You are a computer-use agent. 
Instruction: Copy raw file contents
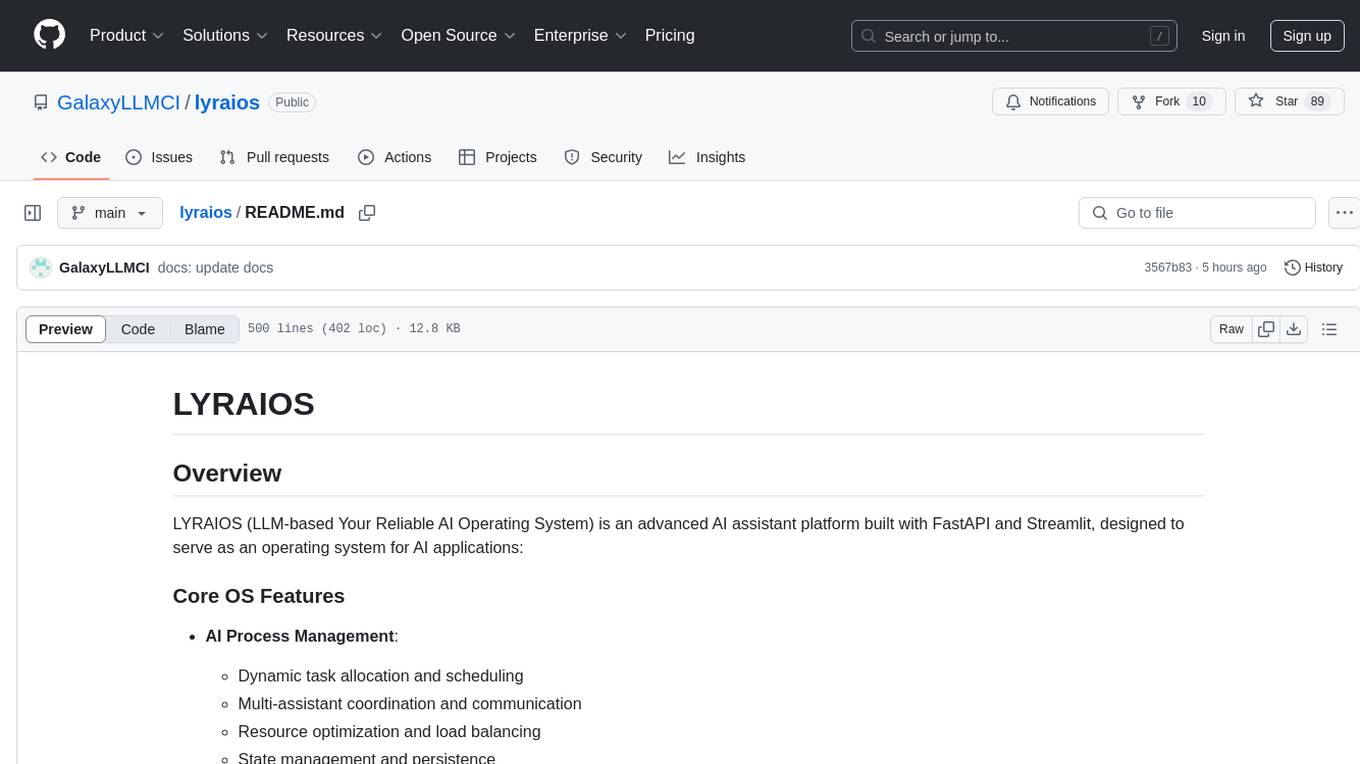(1266, 329)
